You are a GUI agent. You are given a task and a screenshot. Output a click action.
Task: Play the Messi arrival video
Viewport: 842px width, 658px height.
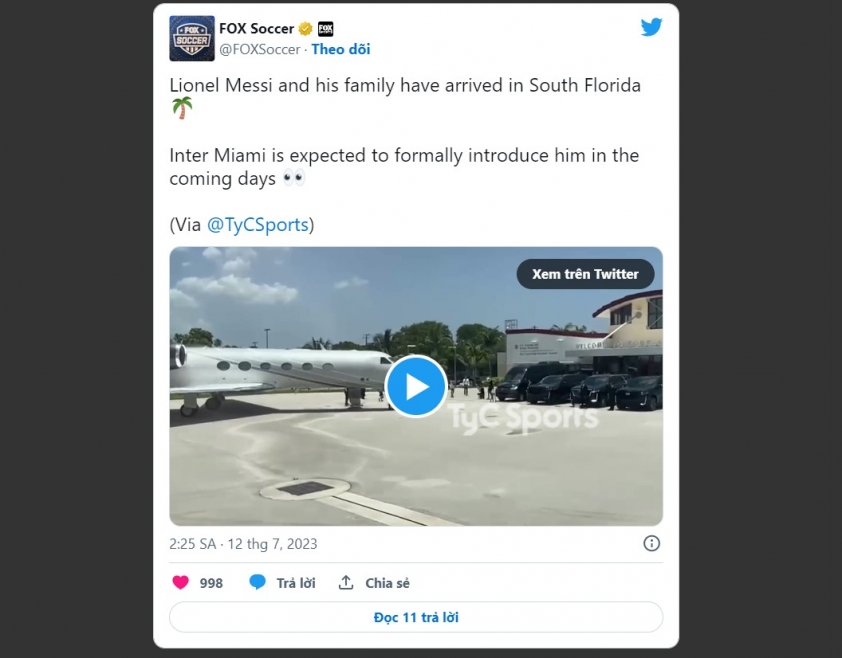[x=416, y=386]
